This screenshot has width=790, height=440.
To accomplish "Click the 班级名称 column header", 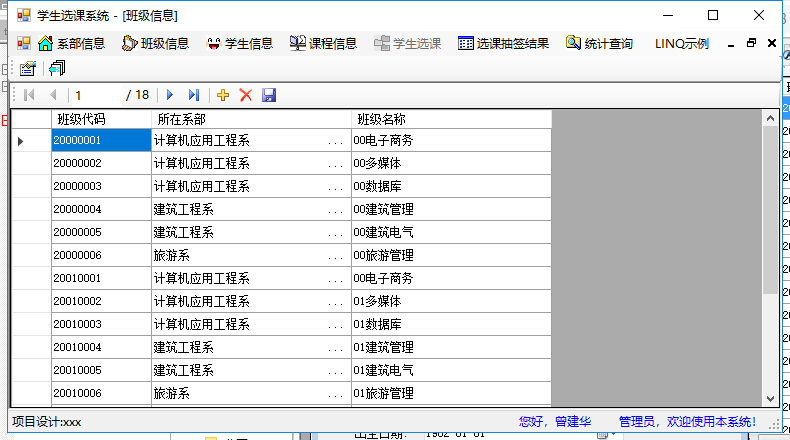I will pyautogui.click(x=451, y=119).
